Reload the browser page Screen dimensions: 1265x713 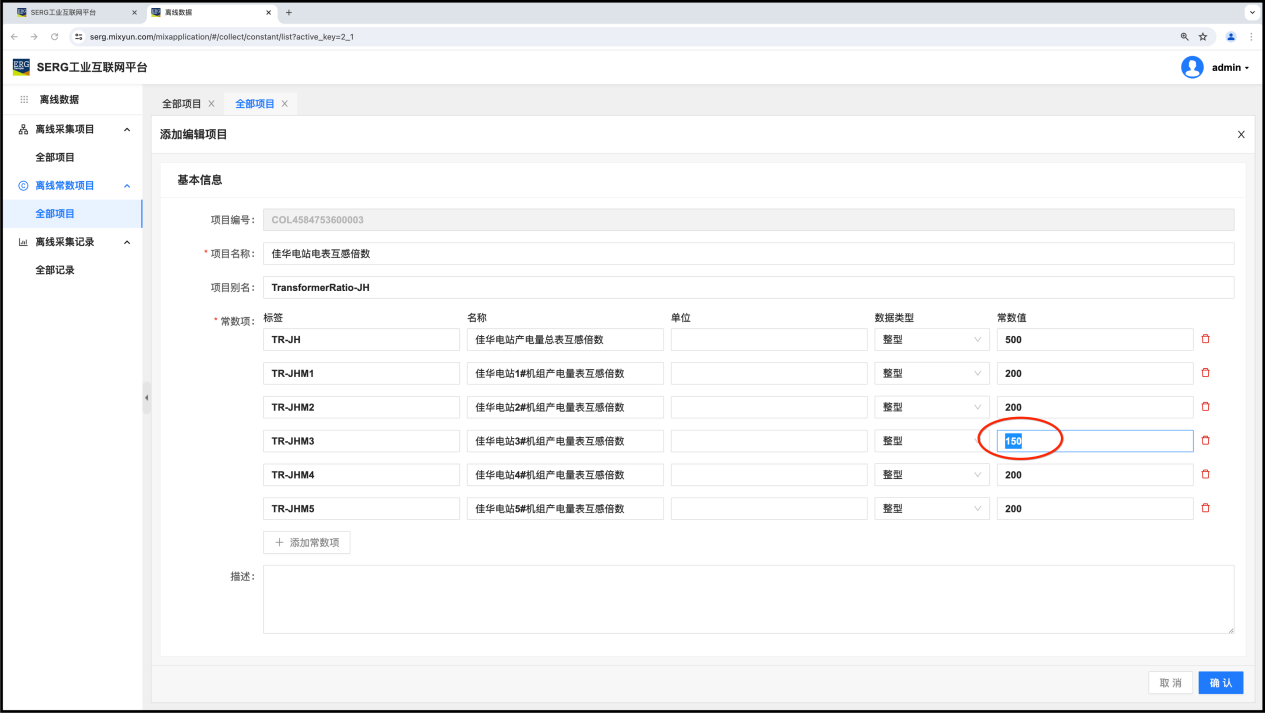pos(54,36)
